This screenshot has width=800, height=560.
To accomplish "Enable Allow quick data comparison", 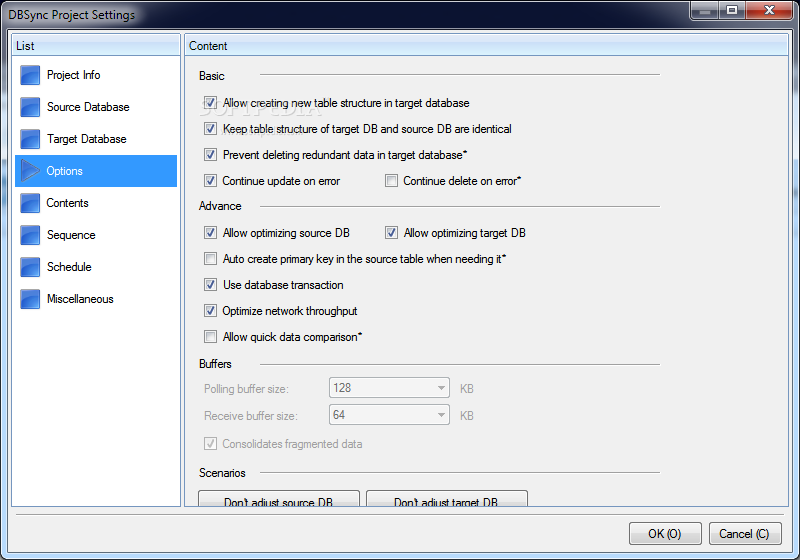I will click(210, 337).
